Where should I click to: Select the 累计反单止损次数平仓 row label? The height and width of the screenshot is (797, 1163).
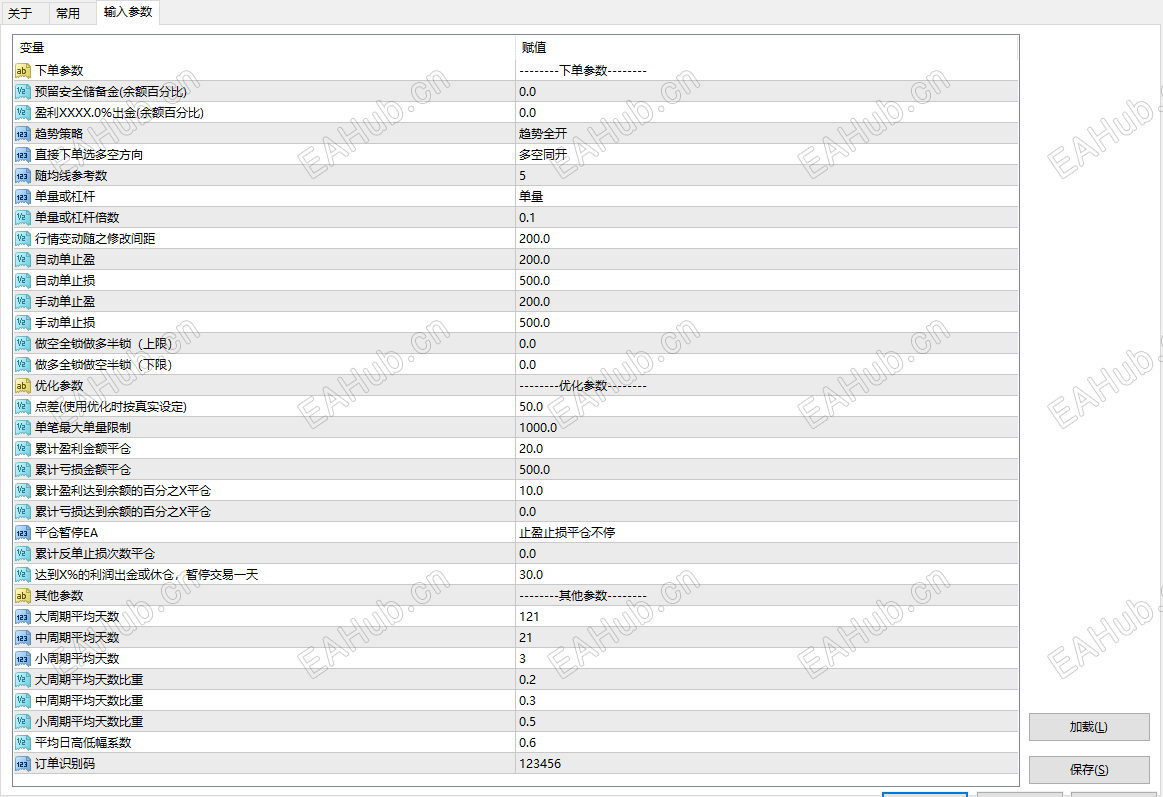point(95,554)
